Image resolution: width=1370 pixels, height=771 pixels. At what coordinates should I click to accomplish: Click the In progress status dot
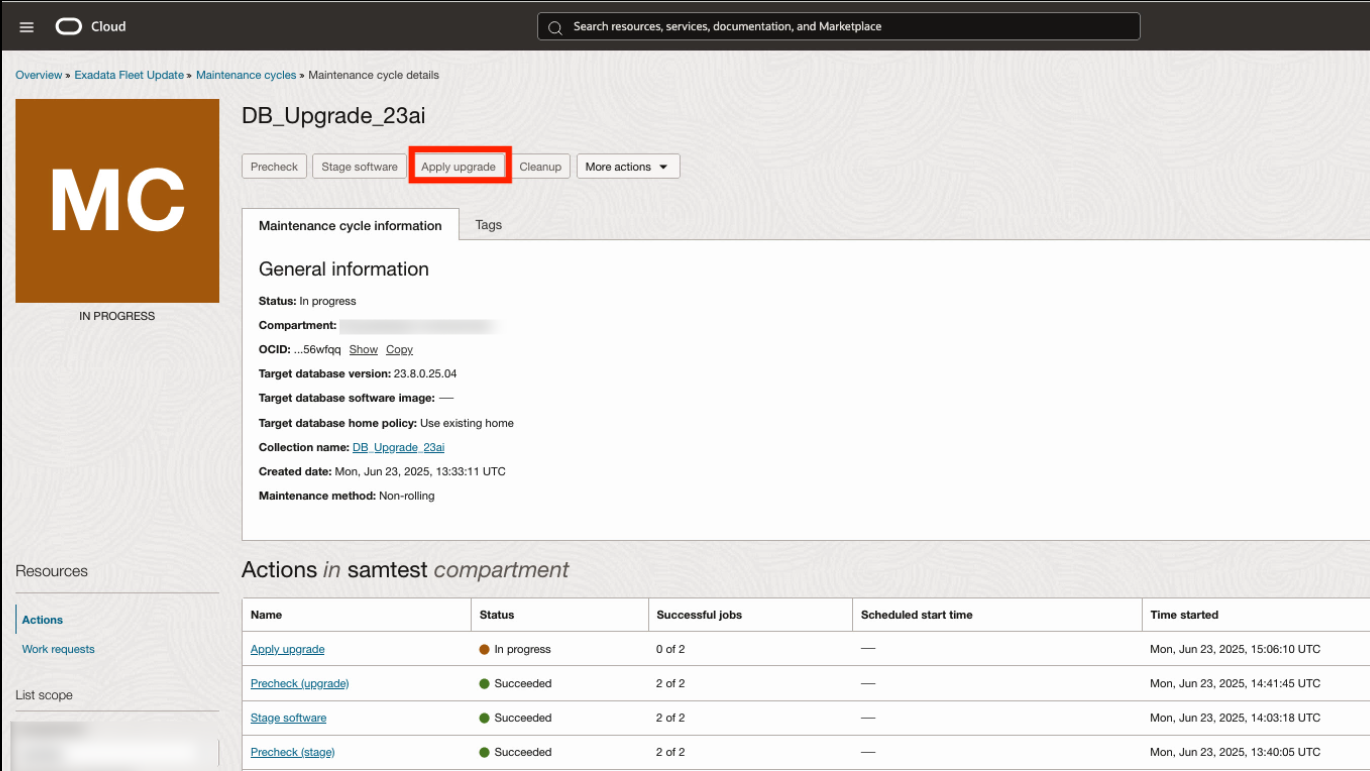[x=486, y=648]
